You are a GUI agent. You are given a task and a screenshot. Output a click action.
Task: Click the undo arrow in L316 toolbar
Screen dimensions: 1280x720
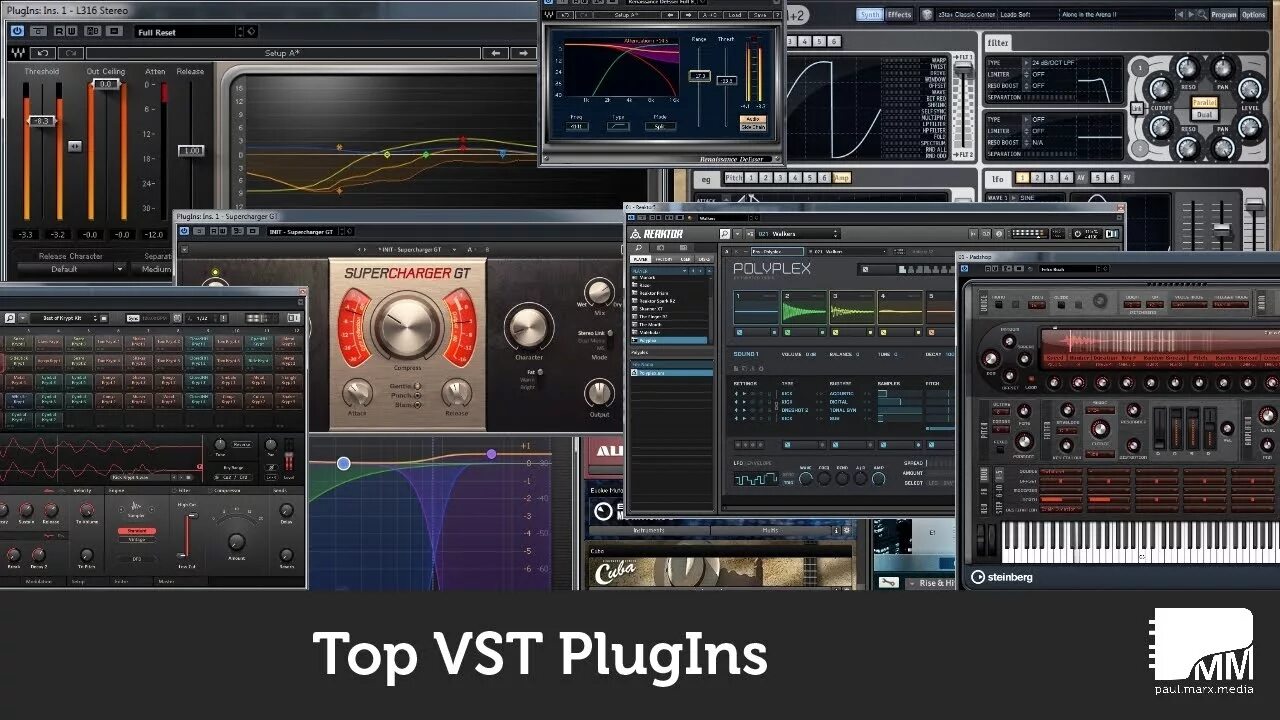[42, 53]
